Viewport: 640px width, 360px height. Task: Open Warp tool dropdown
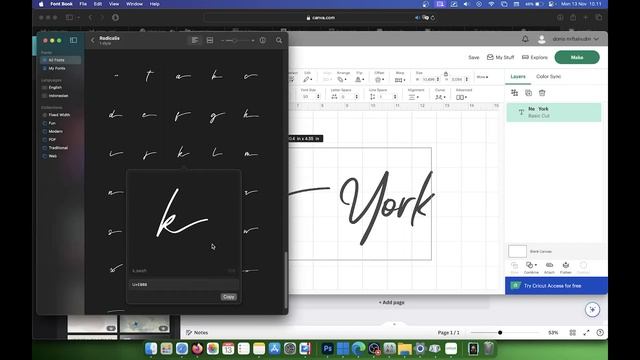[400, 80]
